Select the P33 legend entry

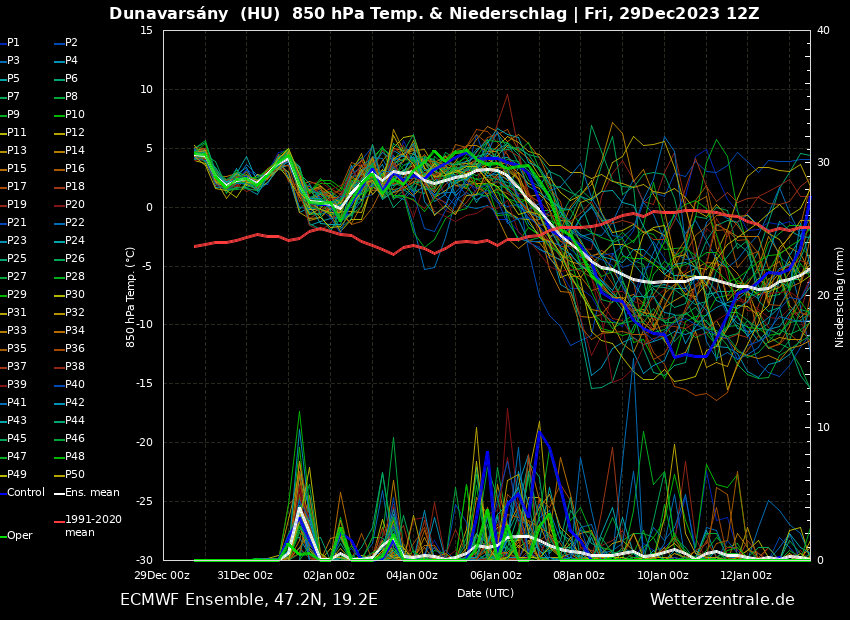point(17,331)
